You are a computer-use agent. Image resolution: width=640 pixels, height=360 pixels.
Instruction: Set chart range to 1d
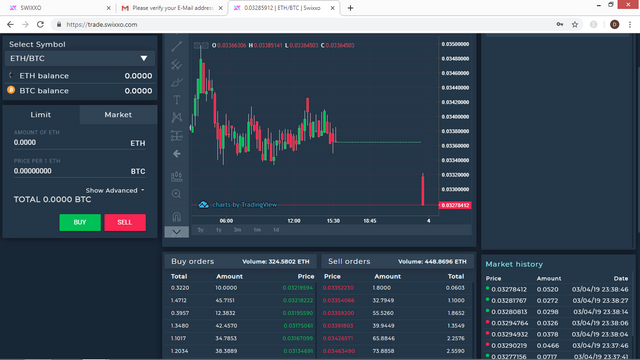pos(276,230)
